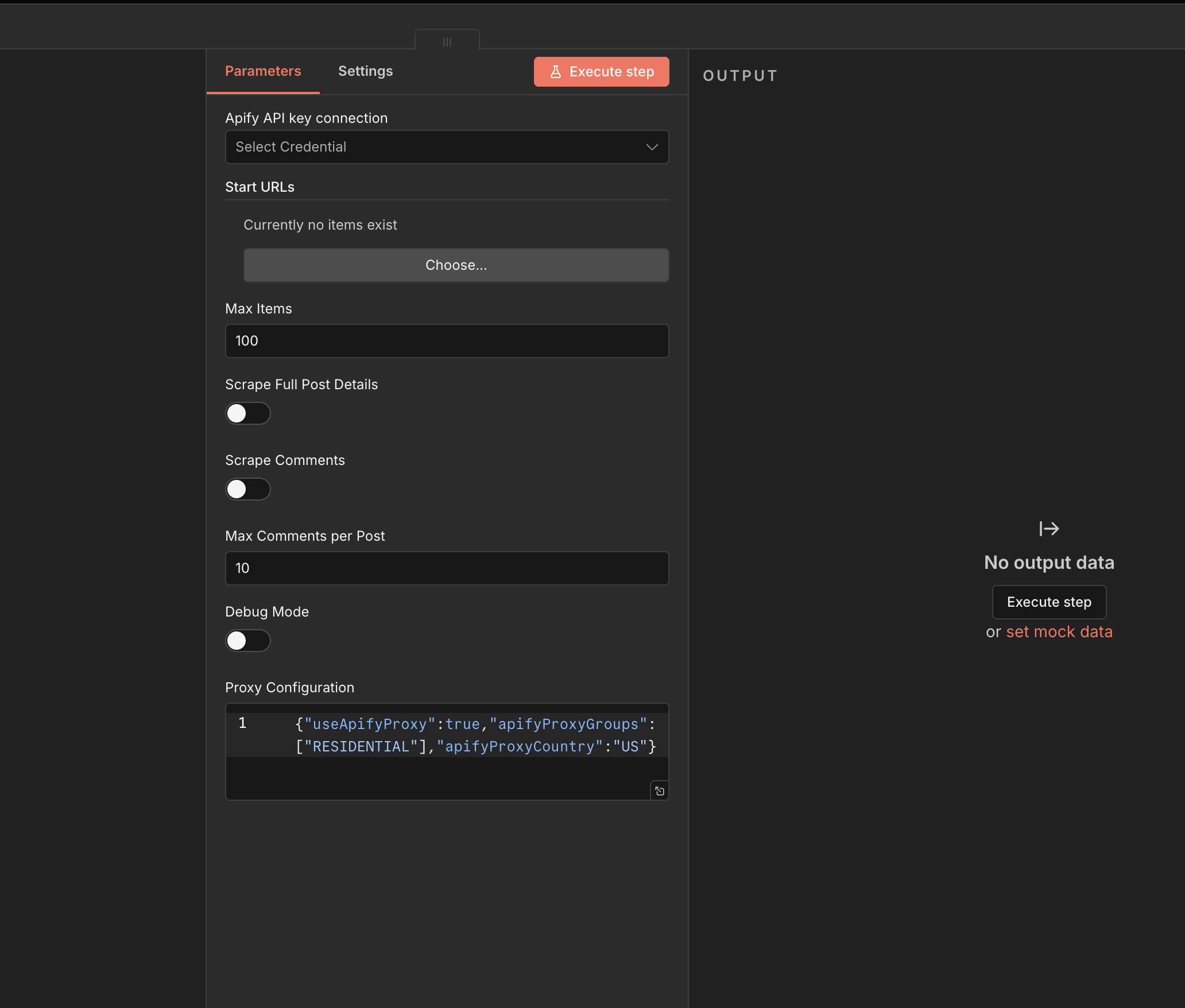
Task: Click the set mock data link
Action: pyautogui.click(x=1059, y=632)
